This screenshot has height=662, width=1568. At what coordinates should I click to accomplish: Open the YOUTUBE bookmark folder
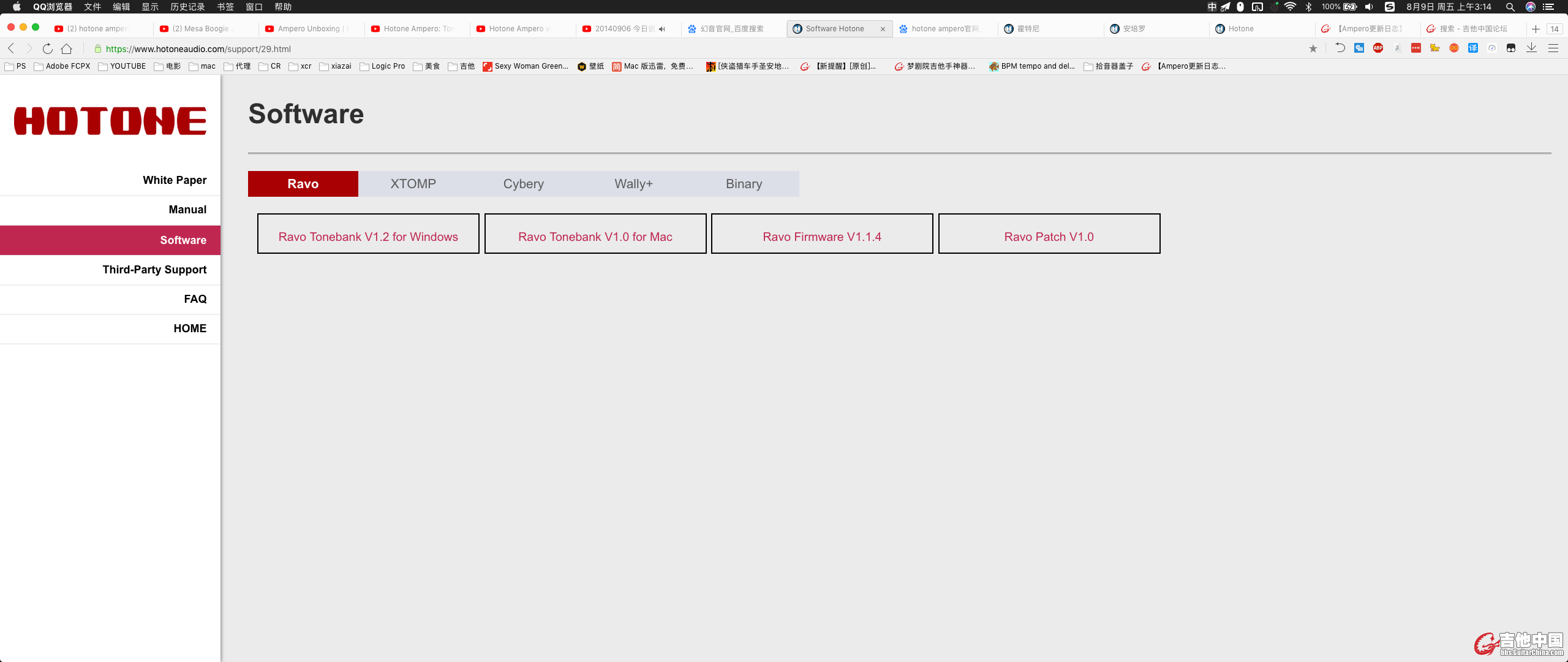tap(122, 66)
